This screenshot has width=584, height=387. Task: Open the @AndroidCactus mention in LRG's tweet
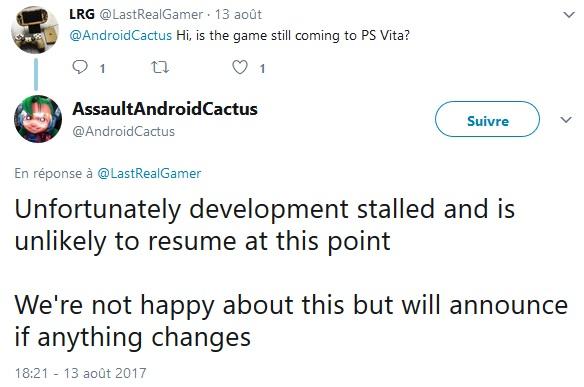tap(121, 36)
